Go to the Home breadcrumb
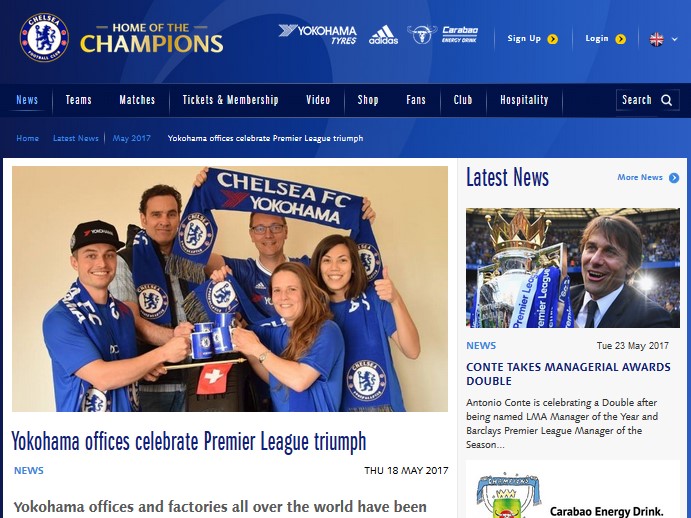This screenshot has width=691, height=518. (27, 138)
